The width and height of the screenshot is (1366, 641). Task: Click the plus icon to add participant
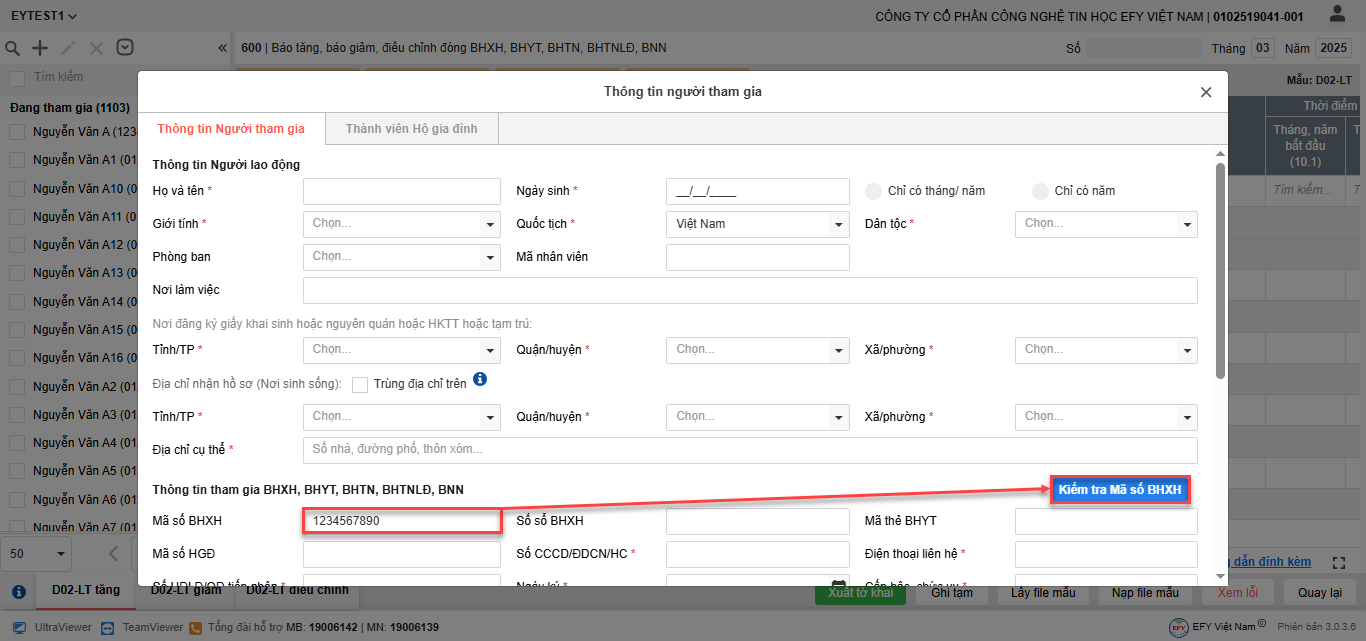pos(40,48)
